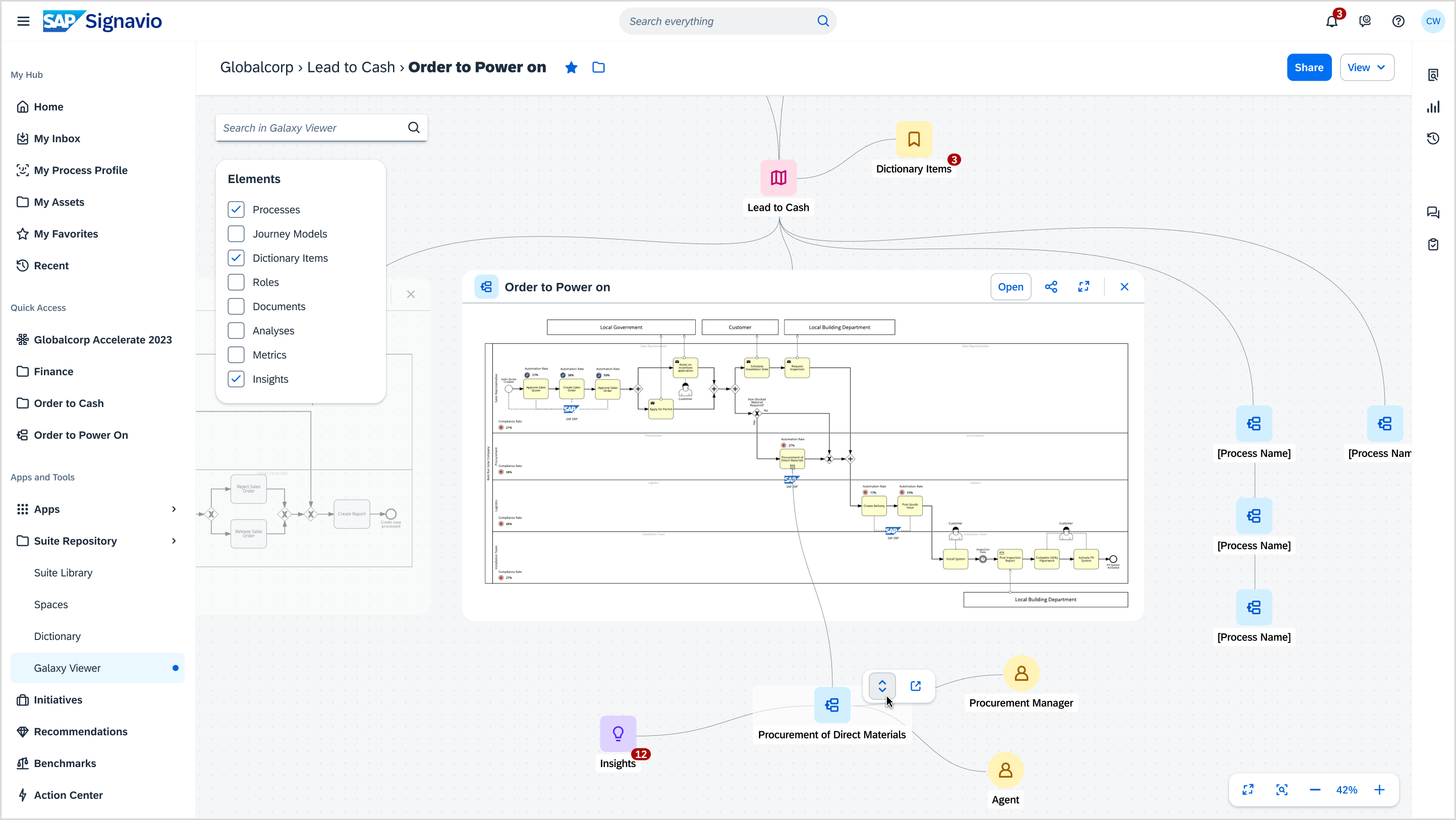Uncheck the Insights checkbox
The width and height of the screenshot is (1456, 820).
click(x=236, y=379)
